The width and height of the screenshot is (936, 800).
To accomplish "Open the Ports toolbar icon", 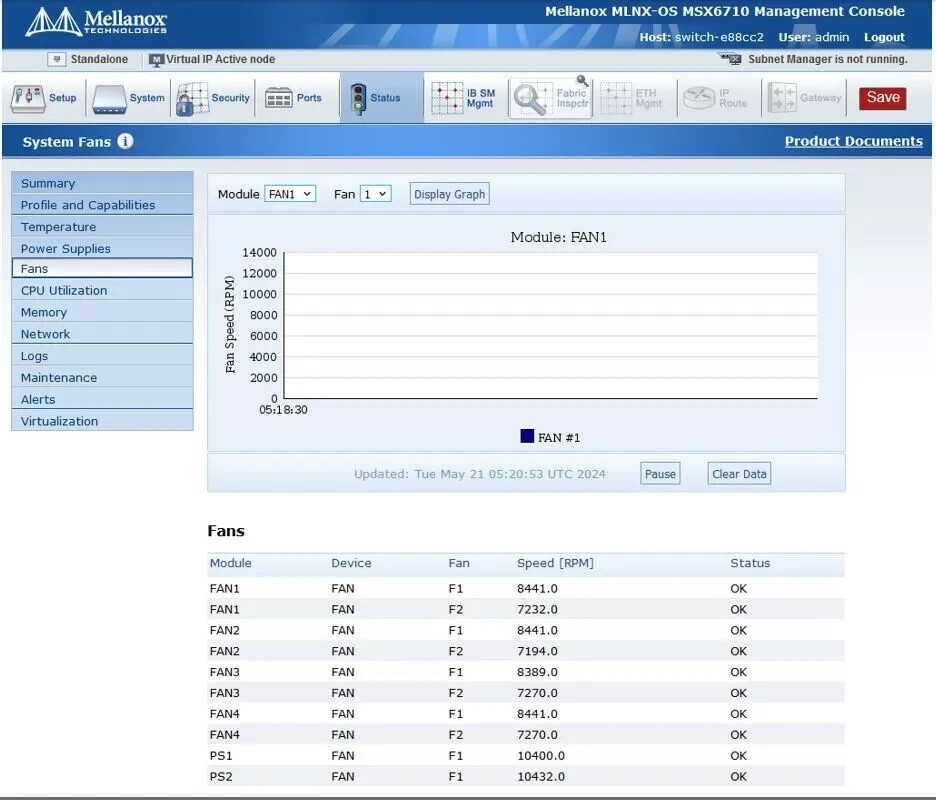I will click(x=278, y=98).
